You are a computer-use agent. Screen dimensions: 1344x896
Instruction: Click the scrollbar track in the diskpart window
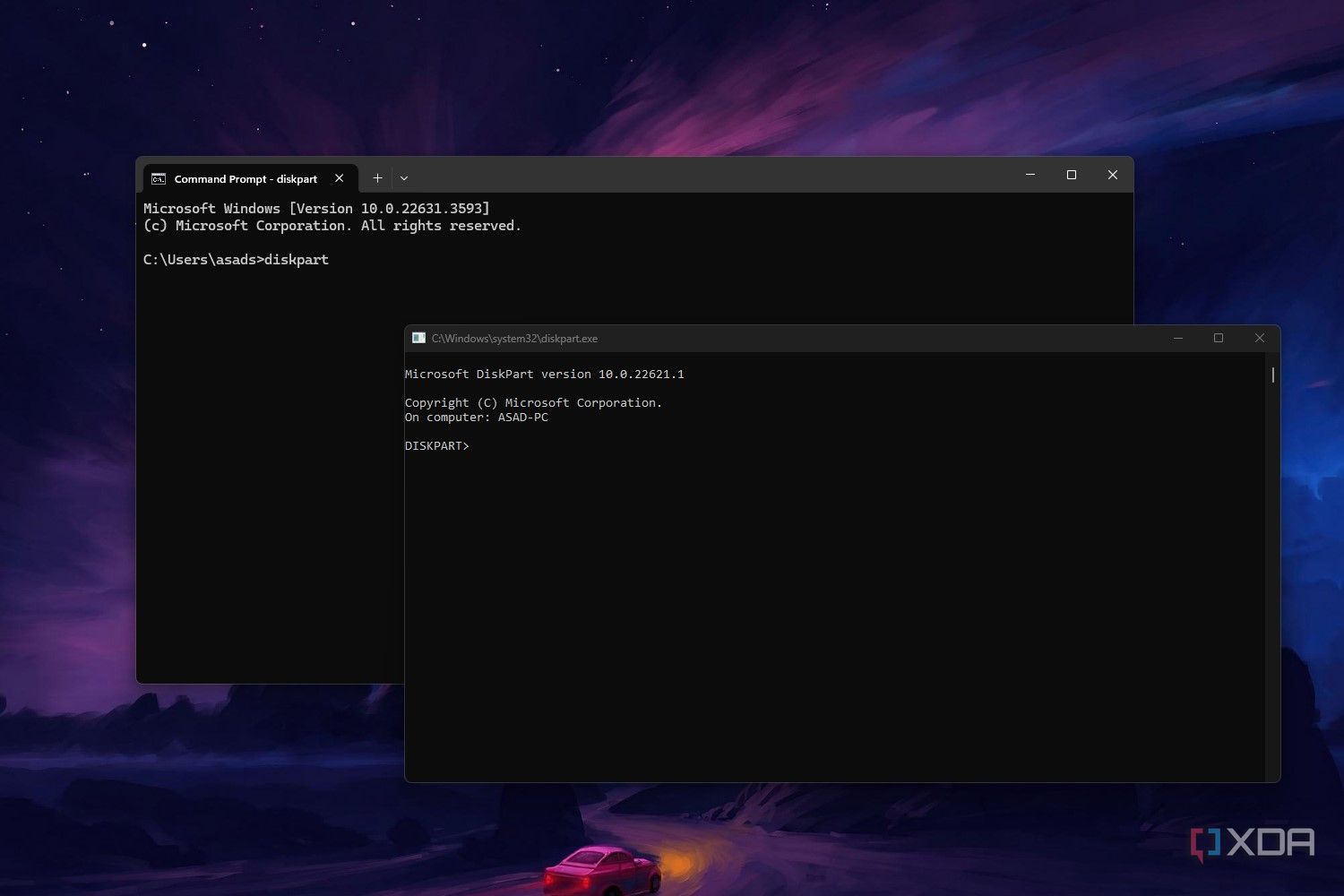pyautogui.click(x=1272, y=582)
